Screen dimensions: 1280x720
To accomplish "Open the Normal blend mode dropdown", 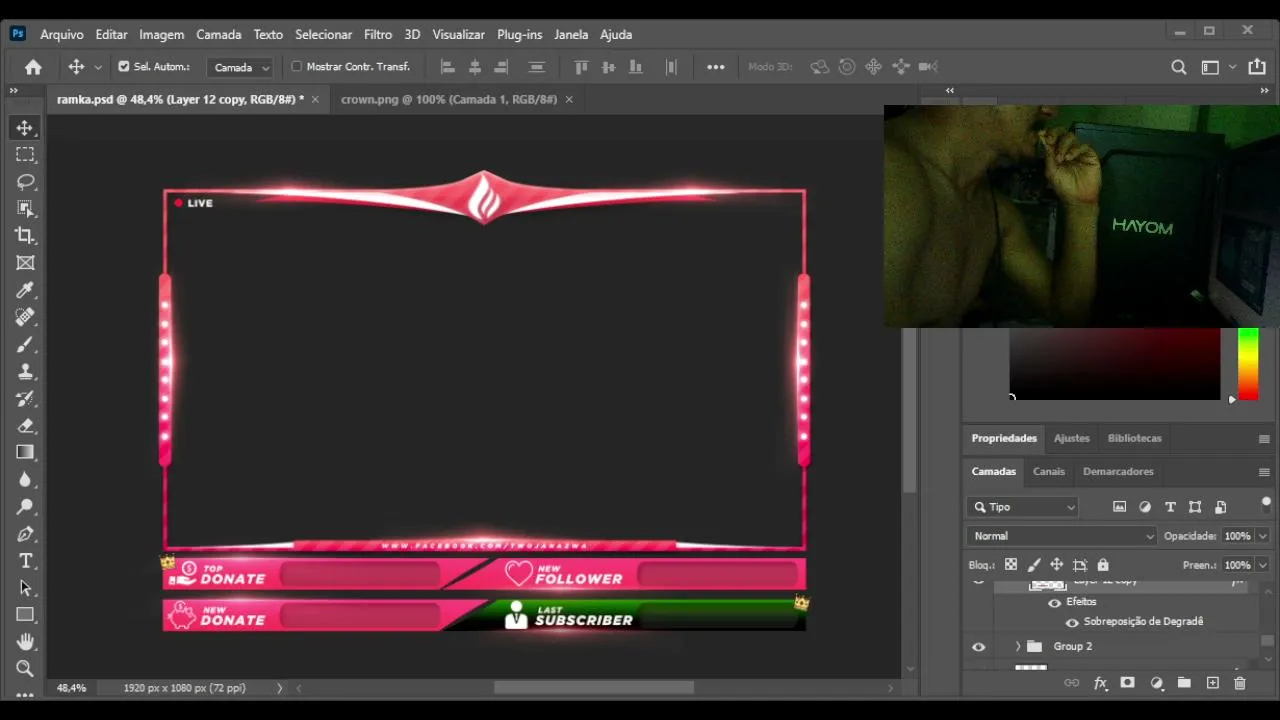I will tap(1062, 536).
